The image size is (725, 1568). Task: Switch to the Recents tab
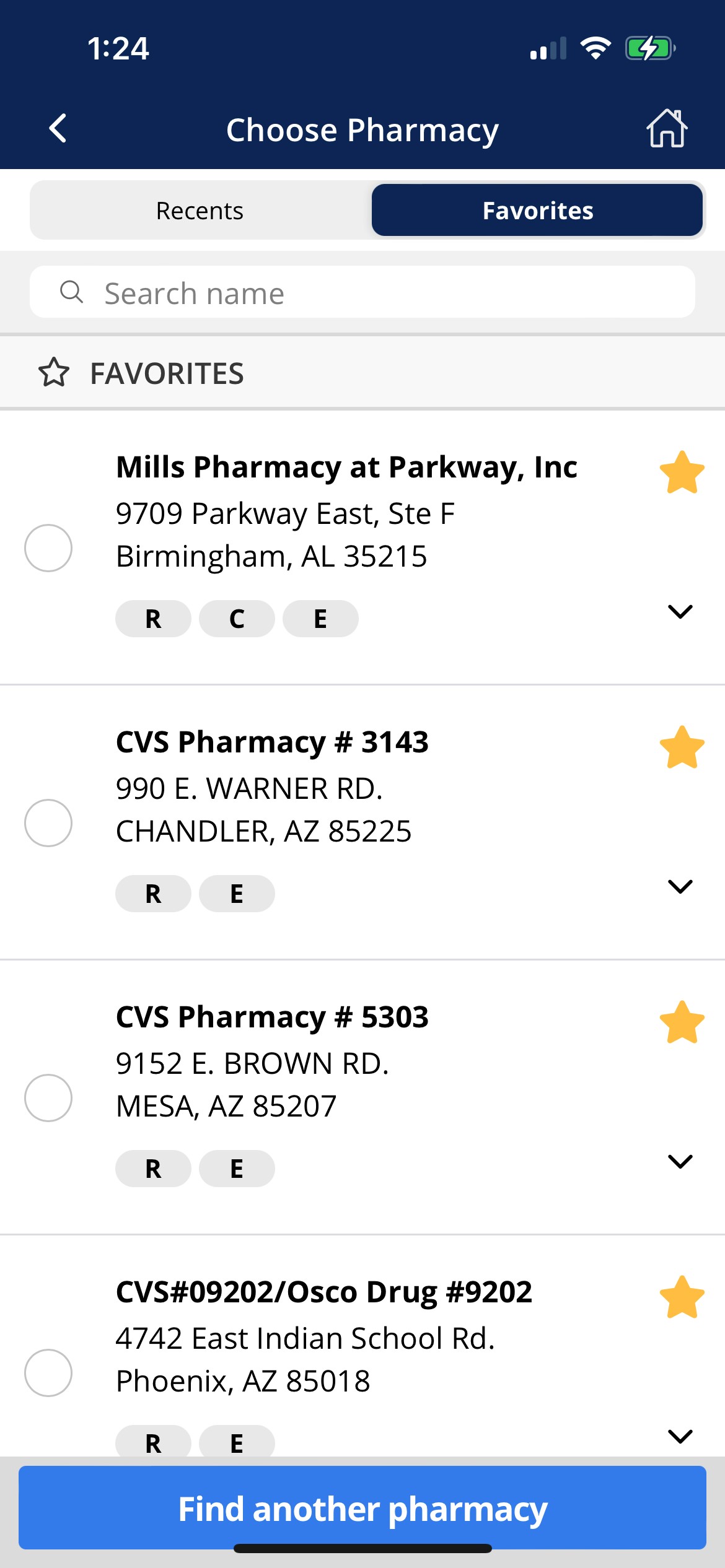pyautogui.click(x=200, y=211)
